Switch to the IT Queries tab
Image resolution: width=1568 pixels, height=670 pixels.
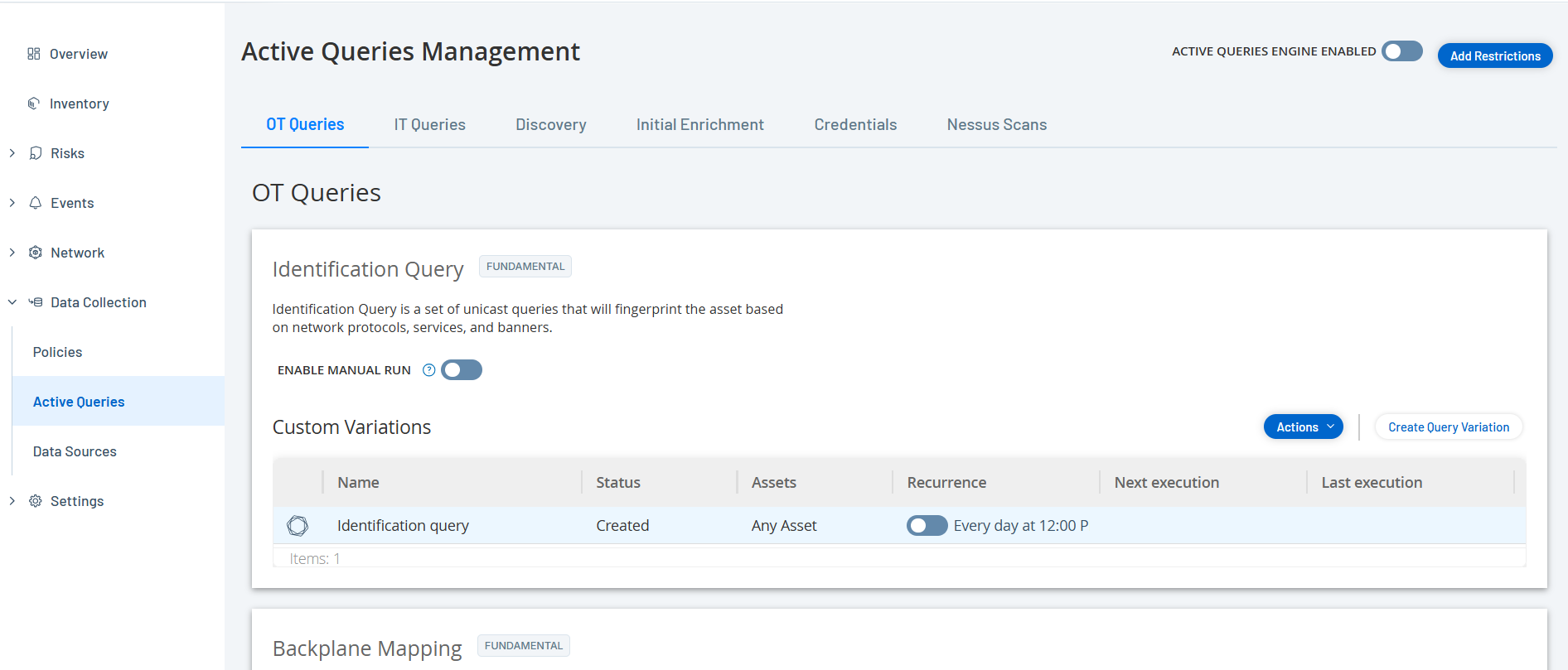[x=429, y=125]
